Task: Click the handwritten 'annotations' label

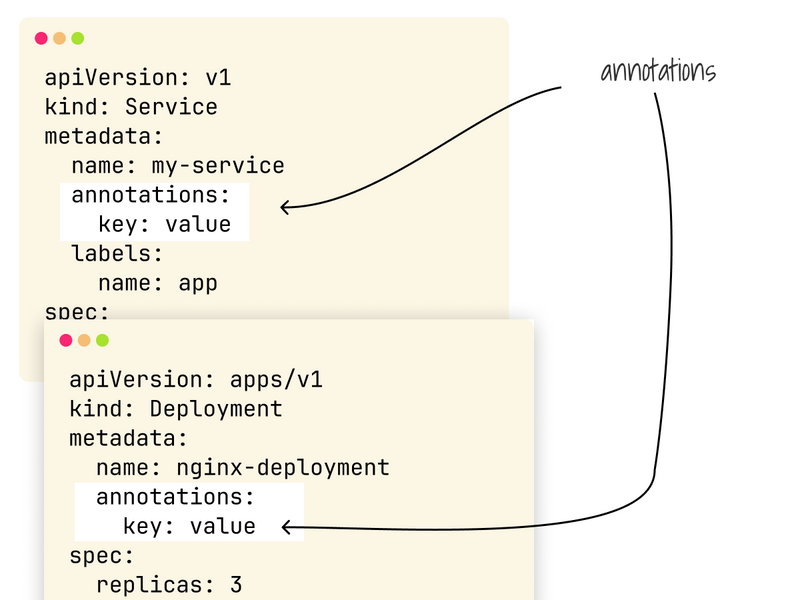Action: (x=658, y=70)
